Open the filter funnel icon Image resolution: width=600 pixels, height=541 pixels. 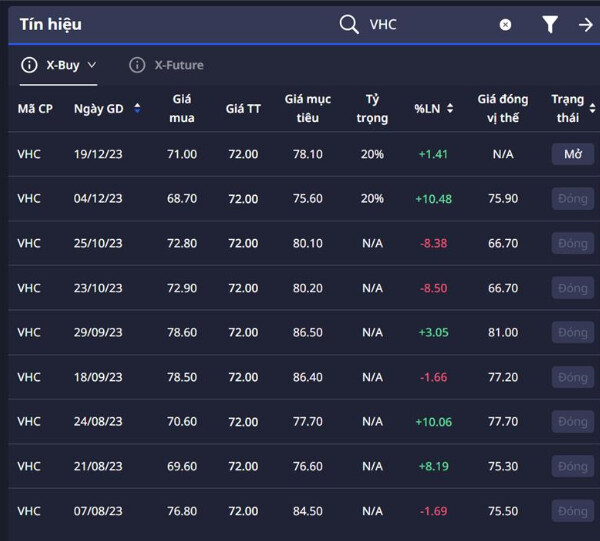click(550, 24)
